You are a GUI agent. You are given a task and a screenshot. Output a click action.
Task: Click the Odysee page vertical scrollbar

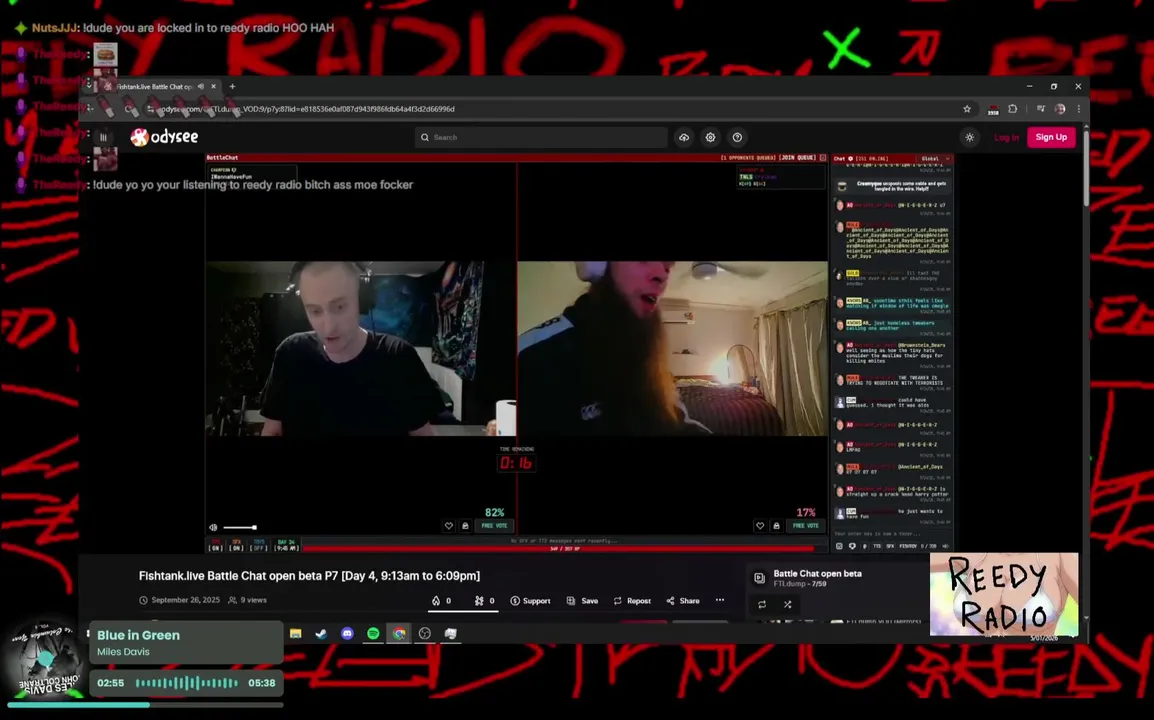(1085, 169)
